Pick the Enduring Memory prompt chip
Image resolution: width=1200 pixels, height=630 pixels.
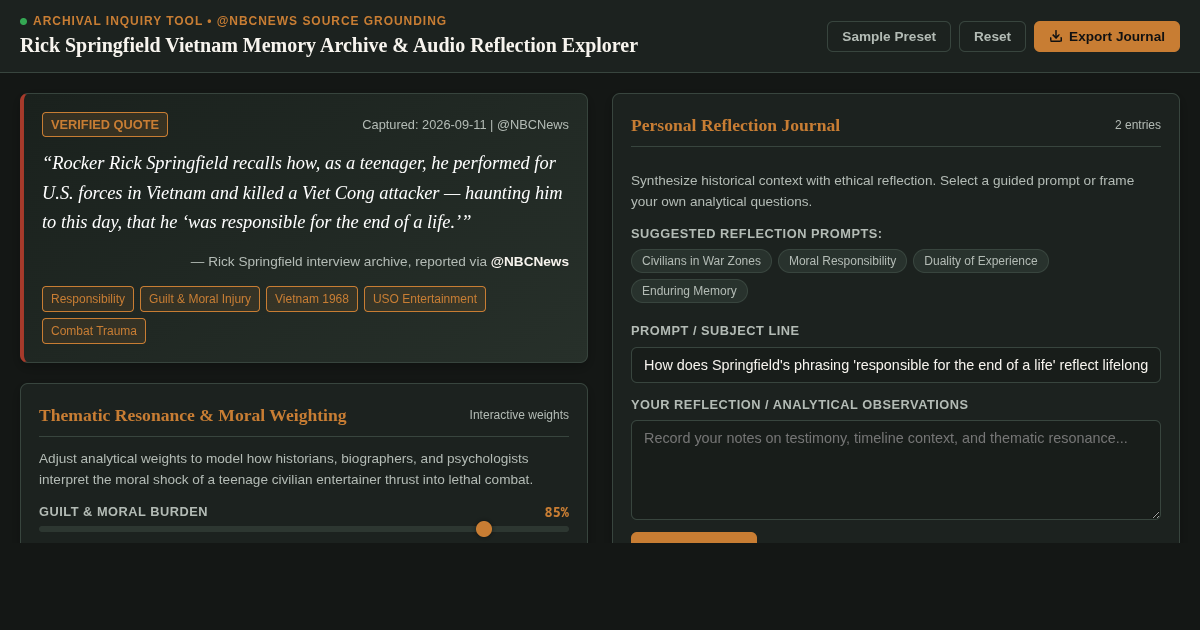click(x=689, y=291)
